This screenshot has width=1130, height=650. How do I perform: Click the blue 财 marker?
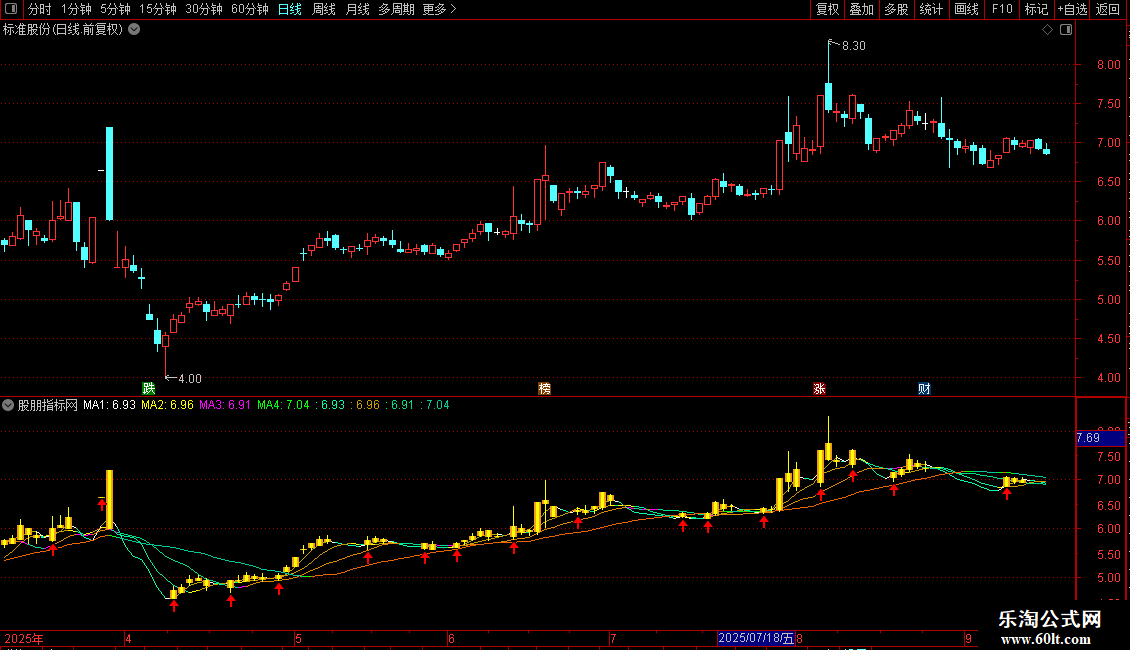tap(924, 388)
